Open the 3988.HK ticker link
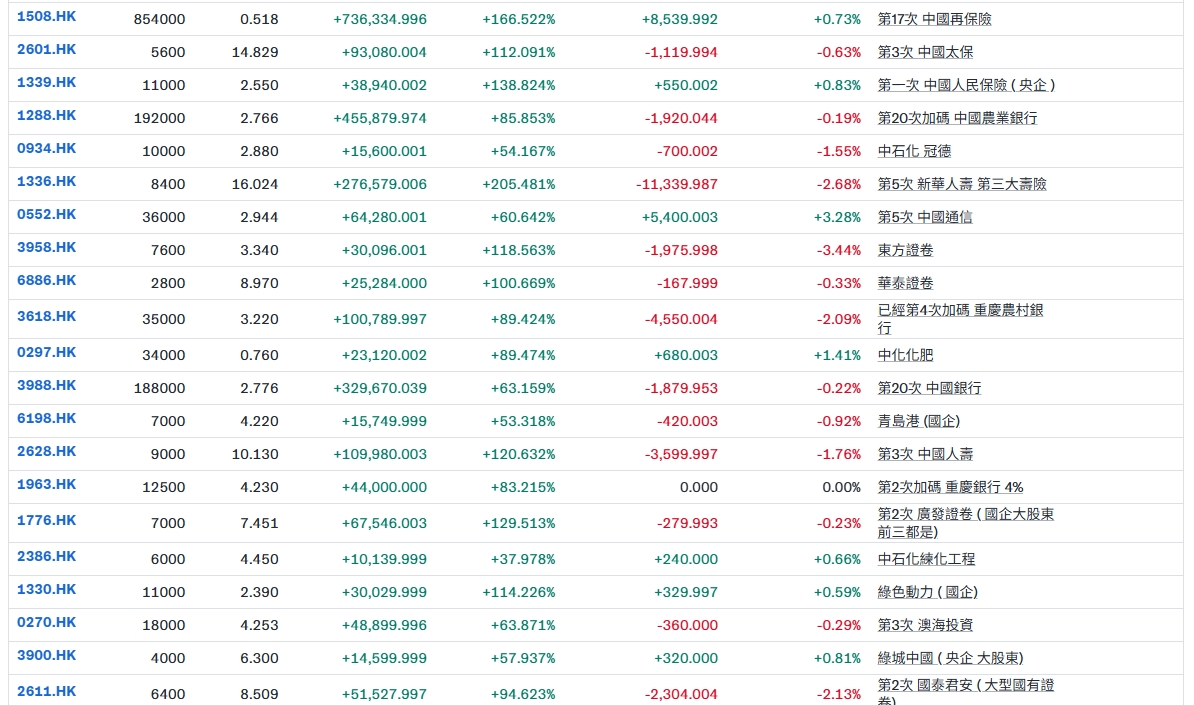This screenshot has height=706, width=1194. (46, 385)
